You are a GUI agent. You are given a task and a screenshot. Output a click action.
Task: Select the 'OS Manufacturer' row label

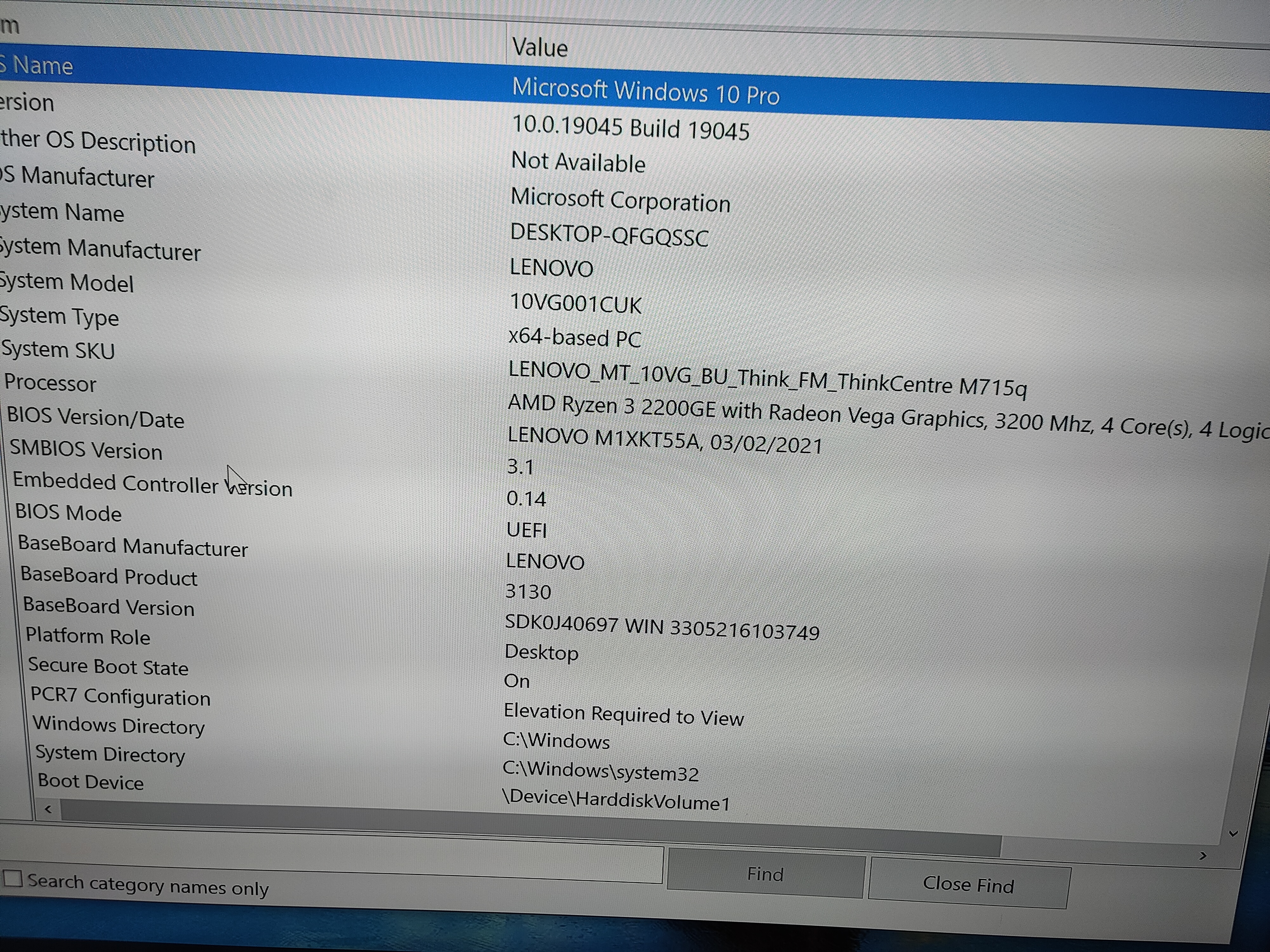[x=77, y=177]
